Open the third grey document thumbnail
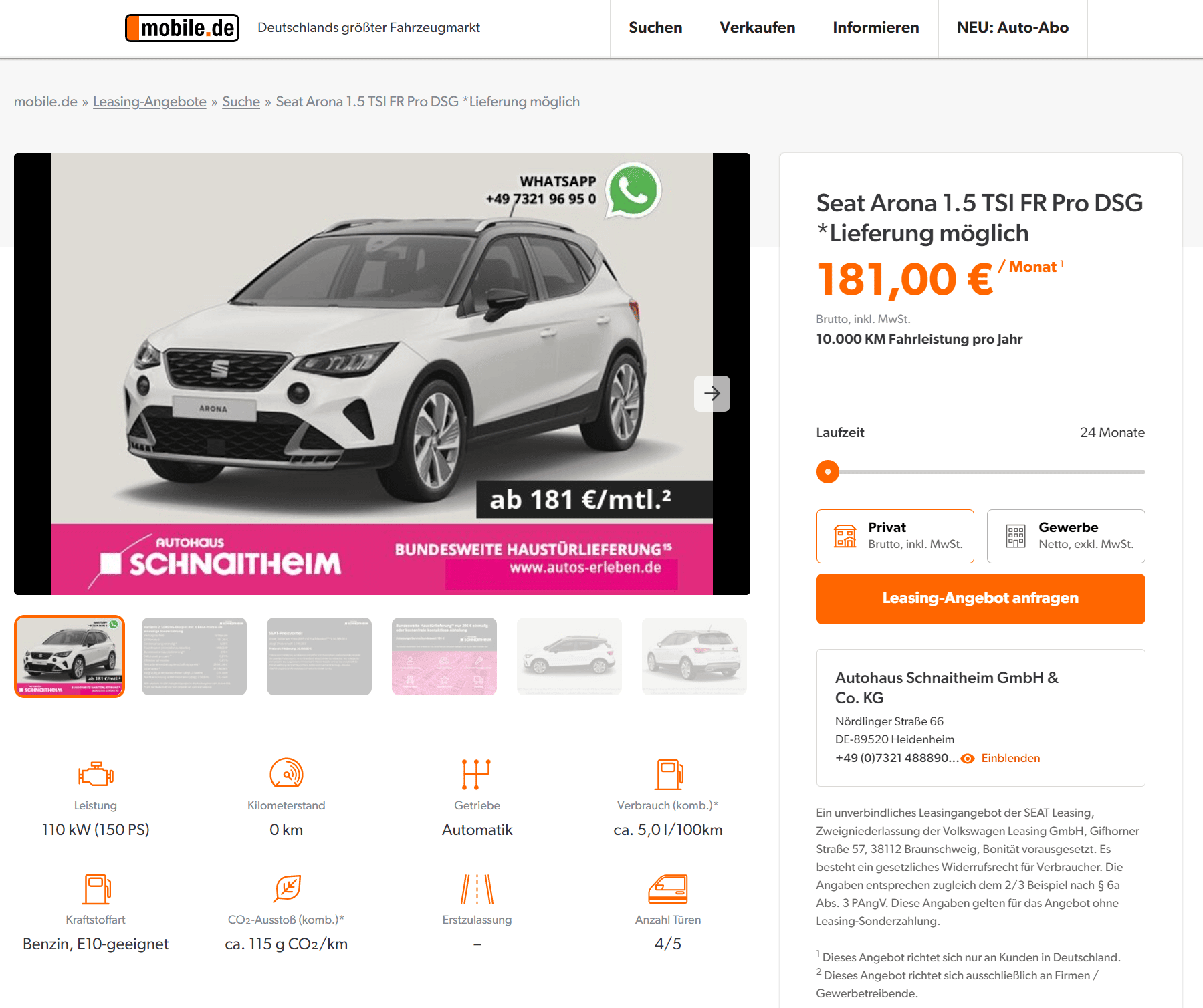This screenshot has height=1008, width=1203. 319,656
